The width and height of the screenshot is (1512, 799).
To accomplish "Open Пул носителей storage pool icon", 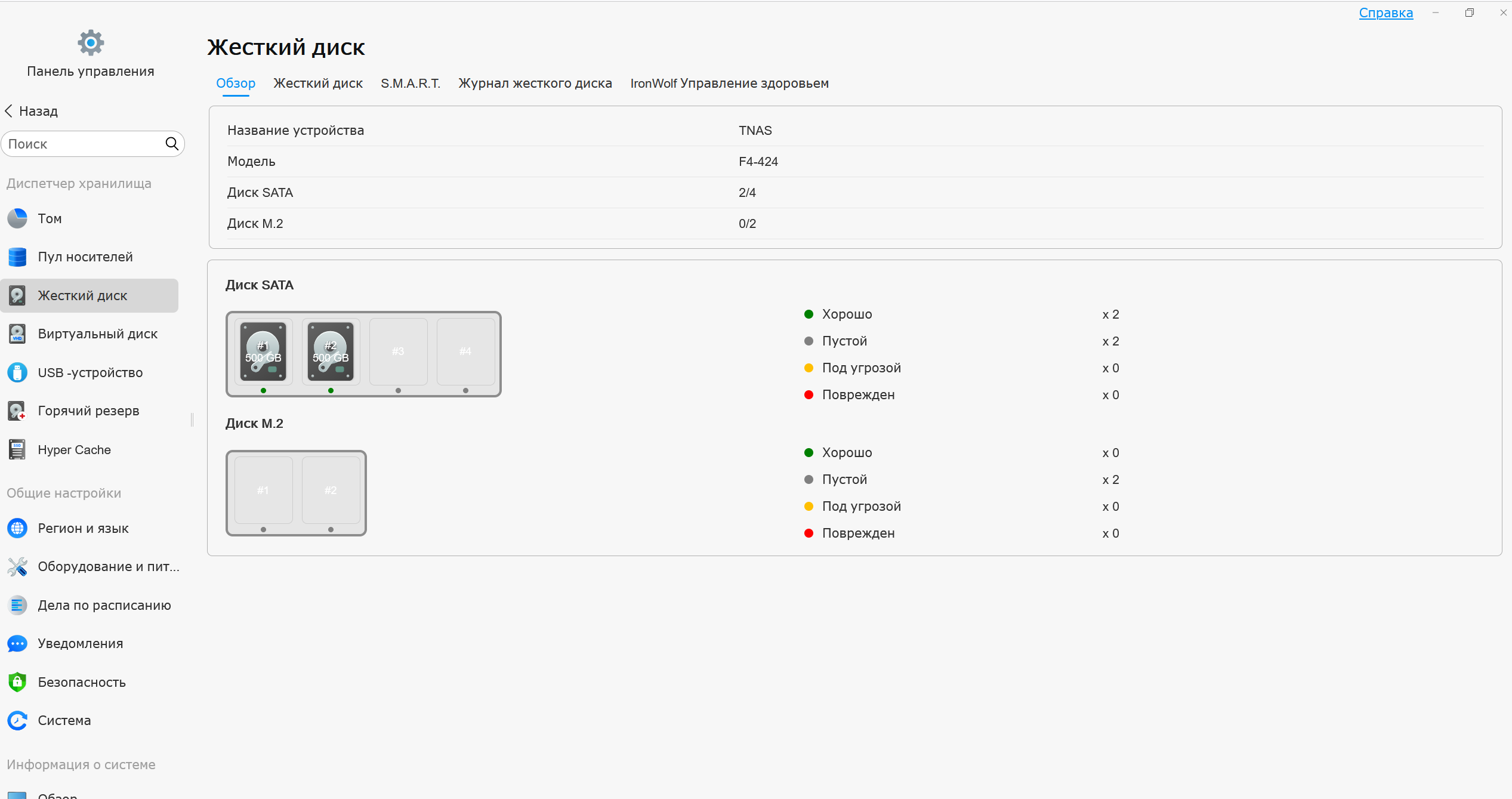I will tap(17, 257).
